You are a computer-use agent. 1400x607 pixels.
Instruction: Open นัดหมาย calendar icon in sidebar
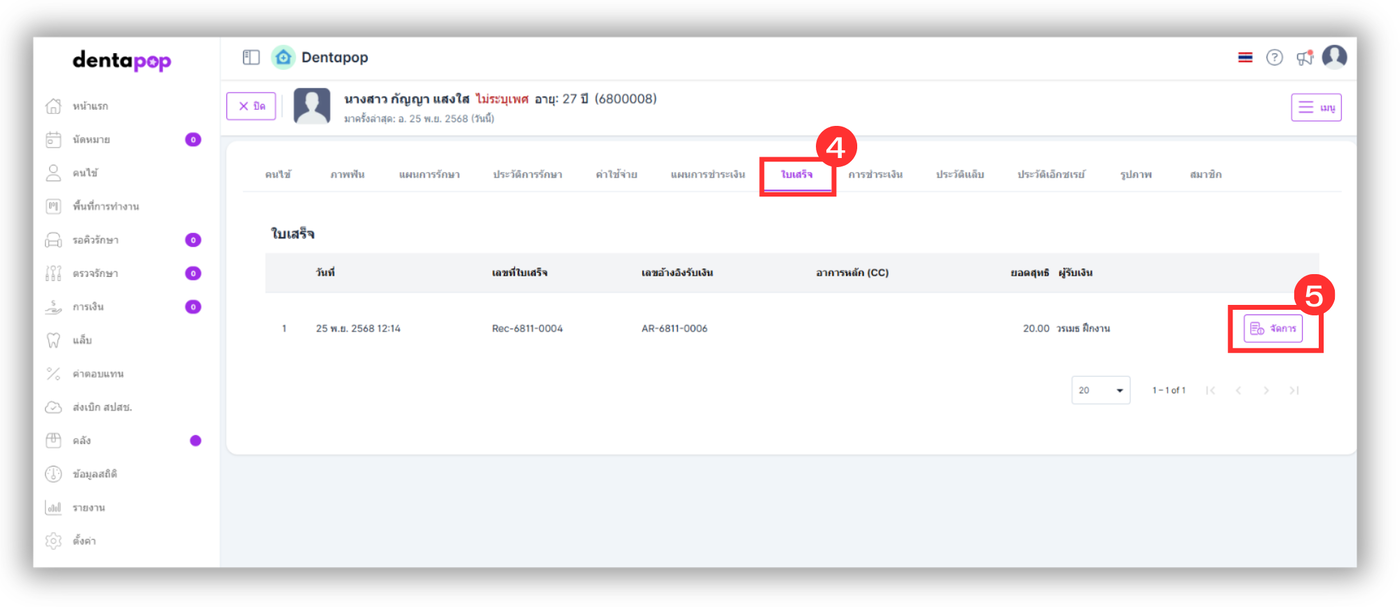(x=54, y=140)
